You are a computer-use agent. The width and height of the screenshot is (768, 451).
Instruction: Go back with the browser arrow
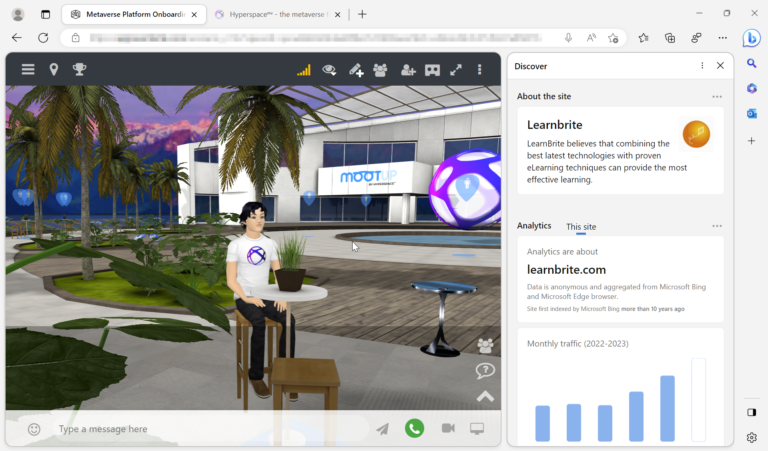[17, 38]
